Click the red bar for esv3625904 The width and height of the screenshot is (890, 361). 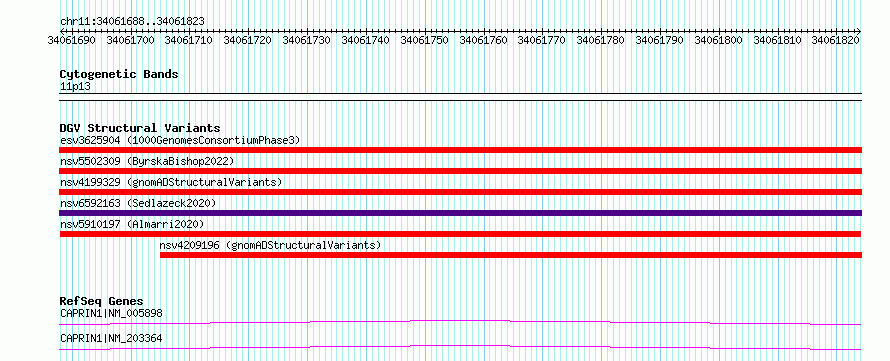pyautogui.click(x=460, y=150)
